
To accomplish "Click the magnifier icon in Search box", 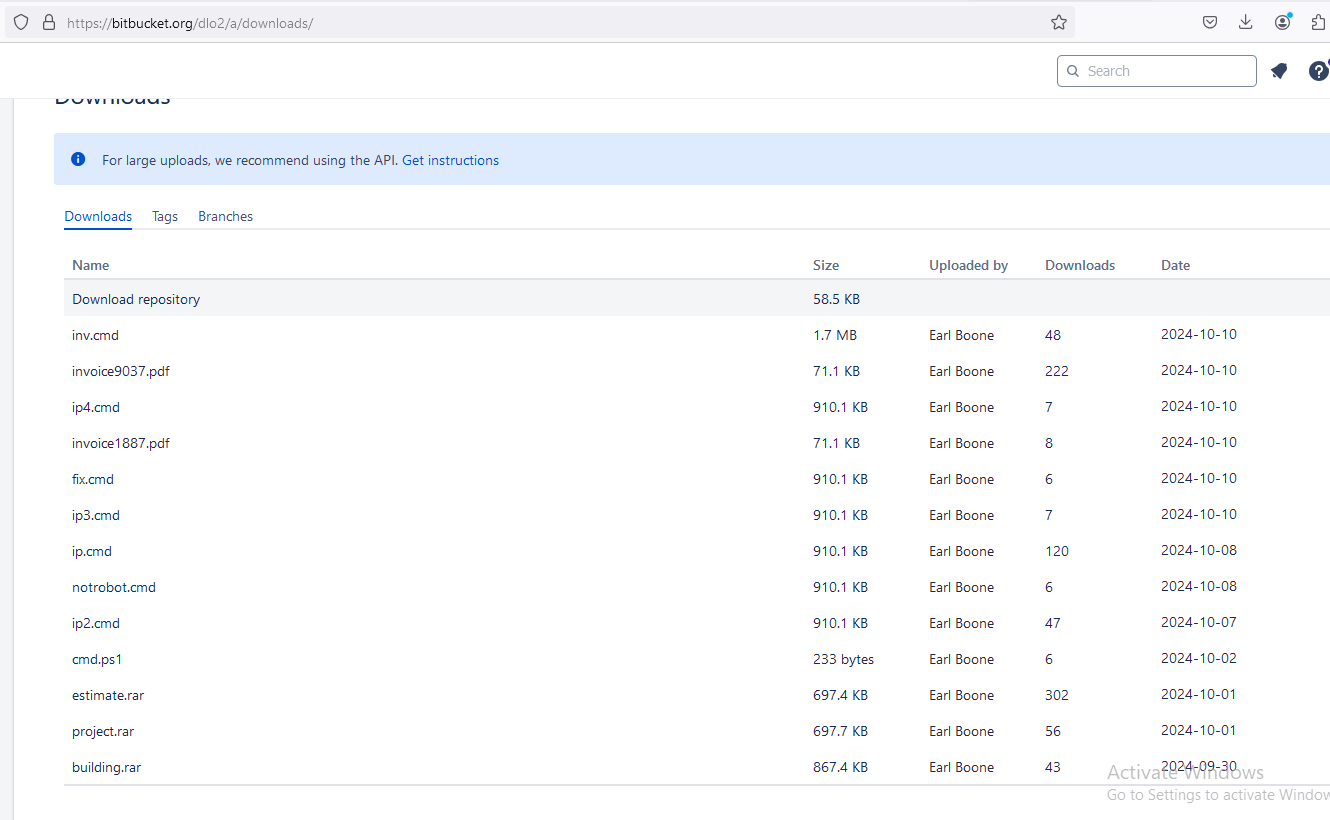I will coord(1073,71).
